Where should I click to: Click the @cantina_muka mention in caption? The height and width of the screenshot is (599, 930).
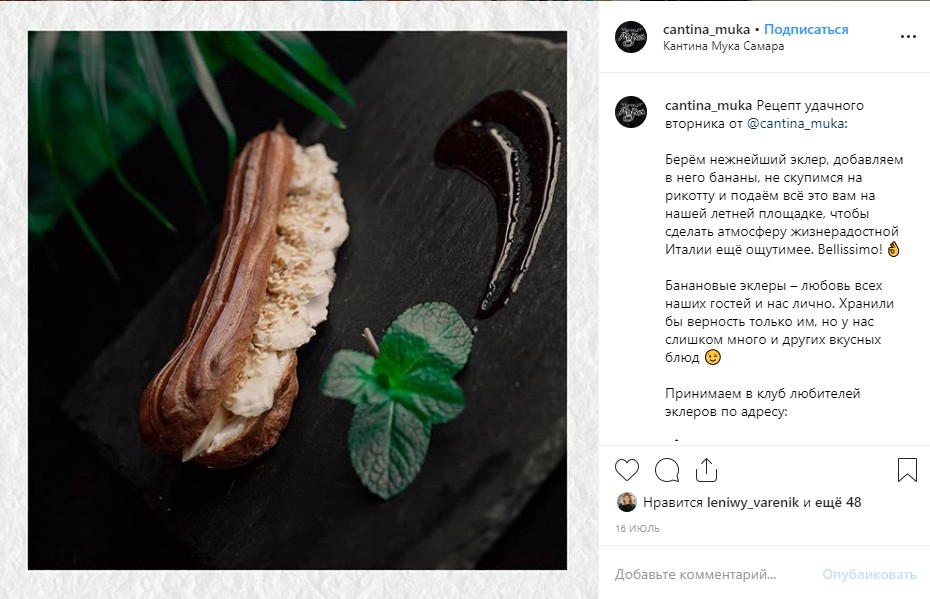tap(795, 123)
